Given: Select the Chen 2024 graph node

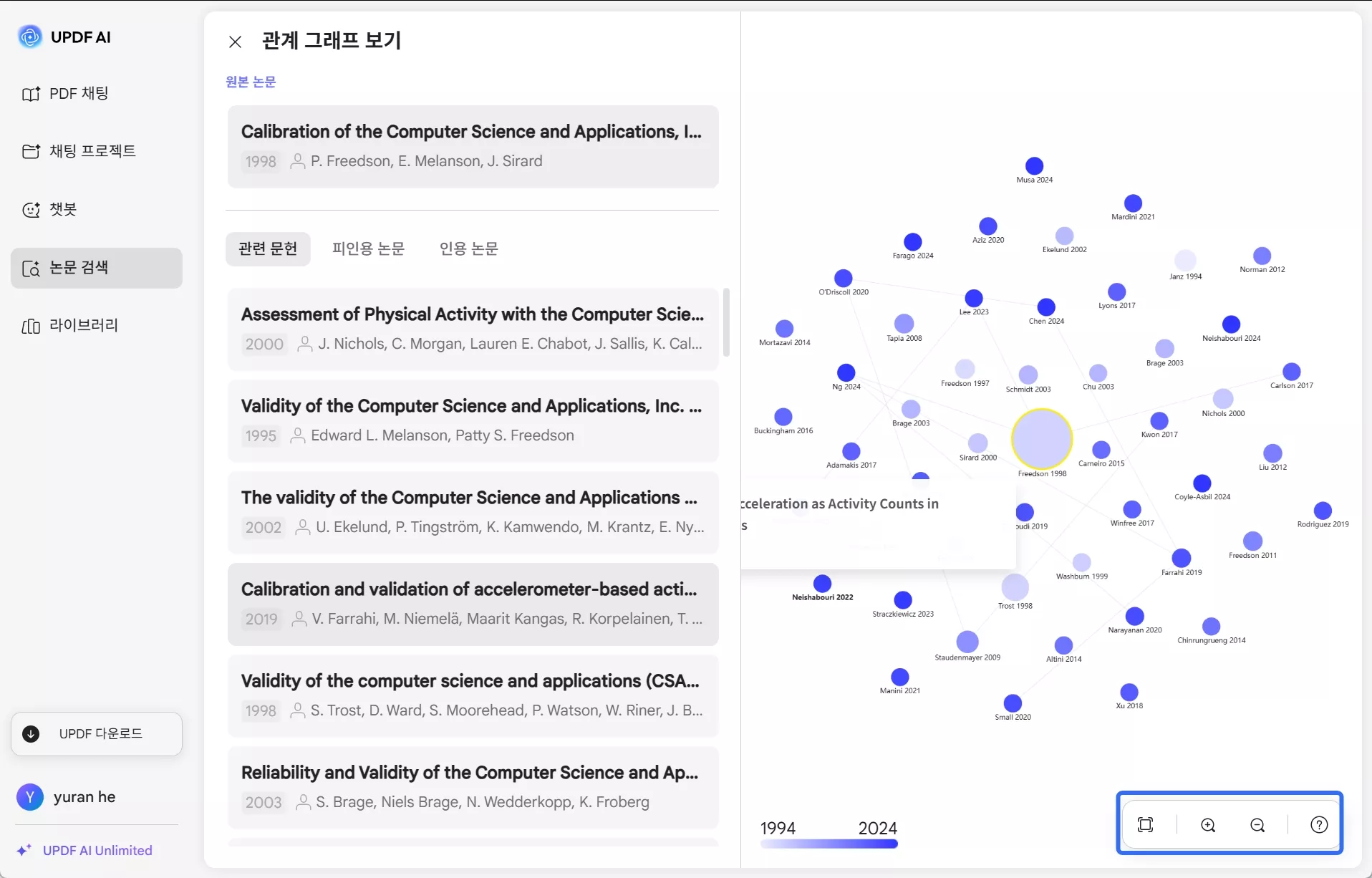Looking at the screenshot, I should (1046, 307).
